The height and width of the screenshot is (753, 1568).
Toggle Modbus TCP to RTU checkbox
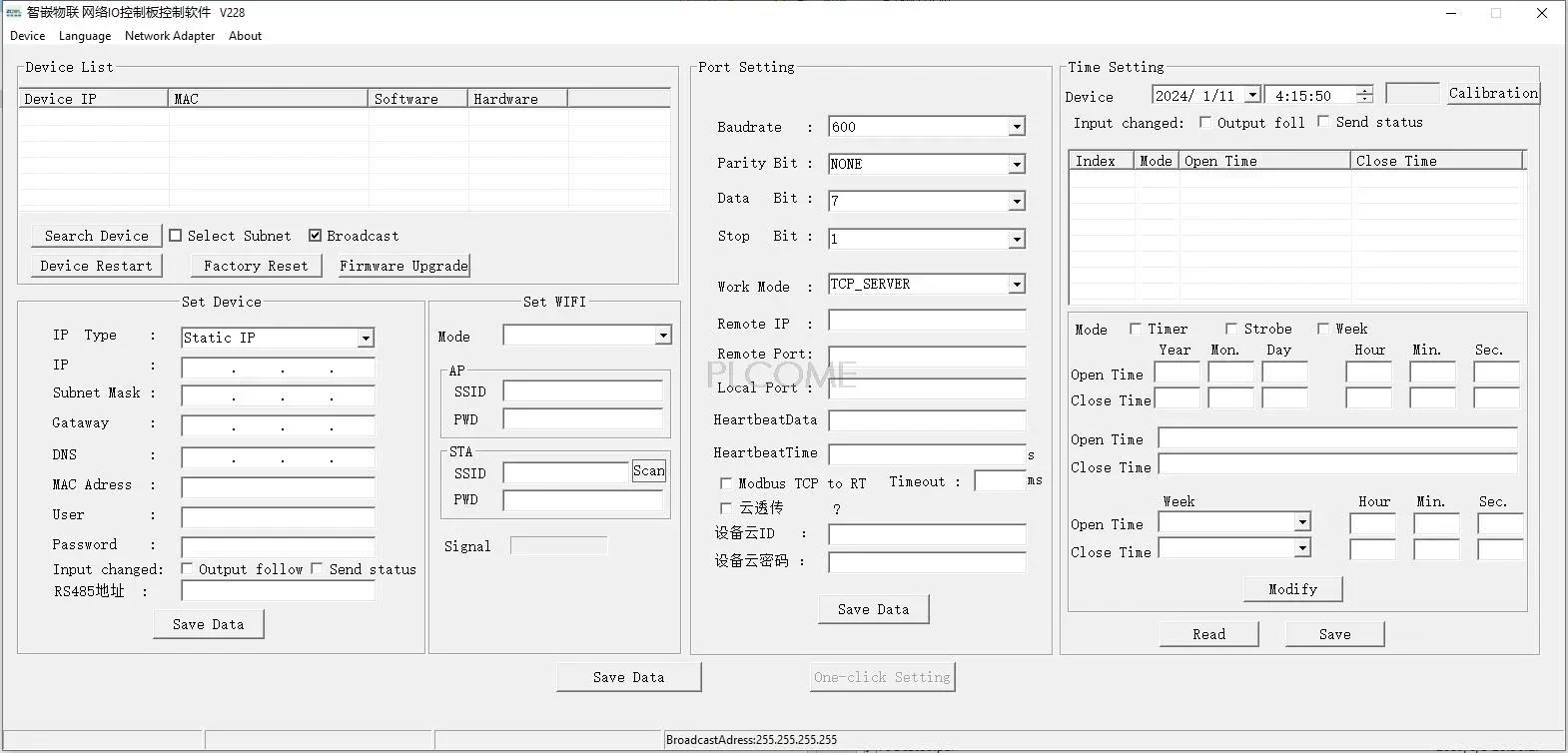726,483
